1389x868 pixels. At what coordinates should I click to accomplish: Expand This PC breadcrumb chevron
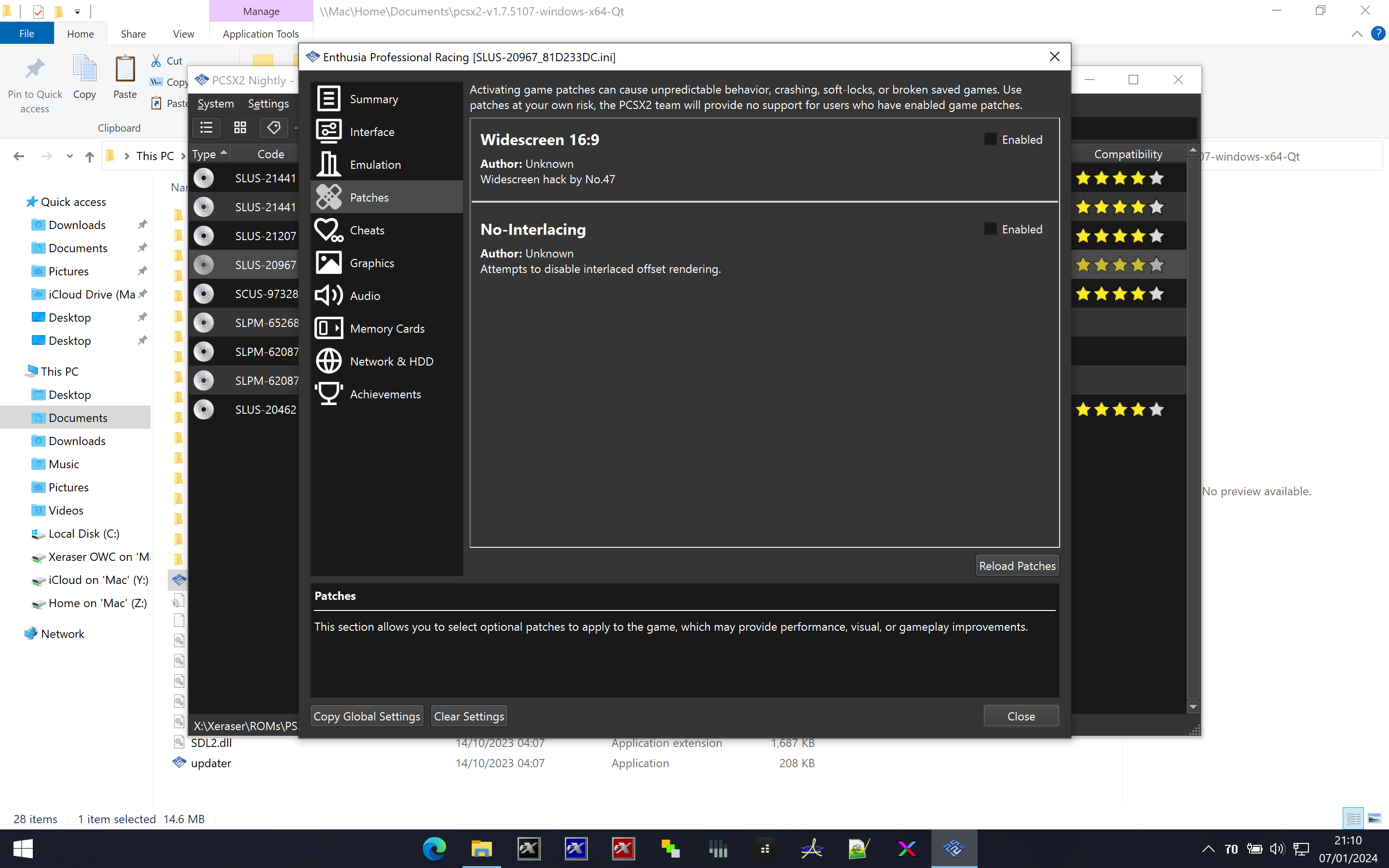(x=184, y=156)
